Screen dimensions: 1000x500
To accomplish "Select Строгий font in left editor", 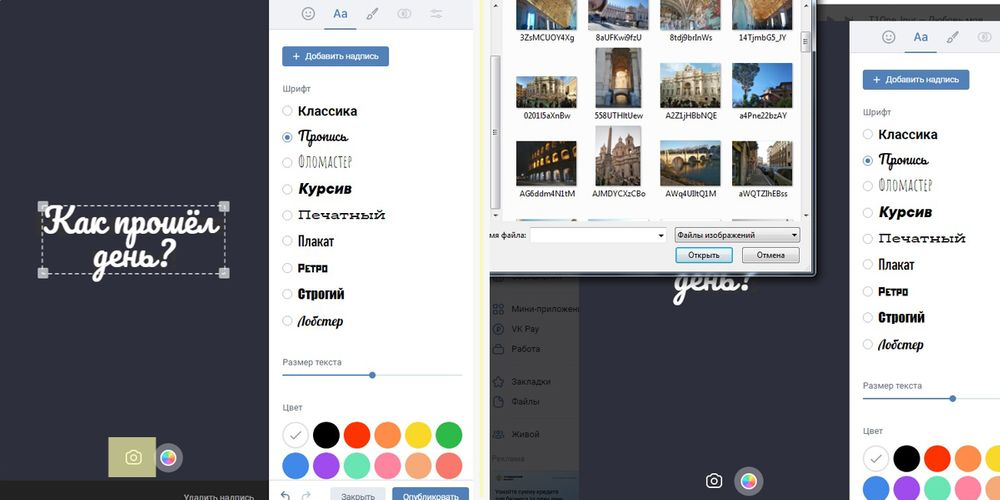I will click(x=313, y=294).
